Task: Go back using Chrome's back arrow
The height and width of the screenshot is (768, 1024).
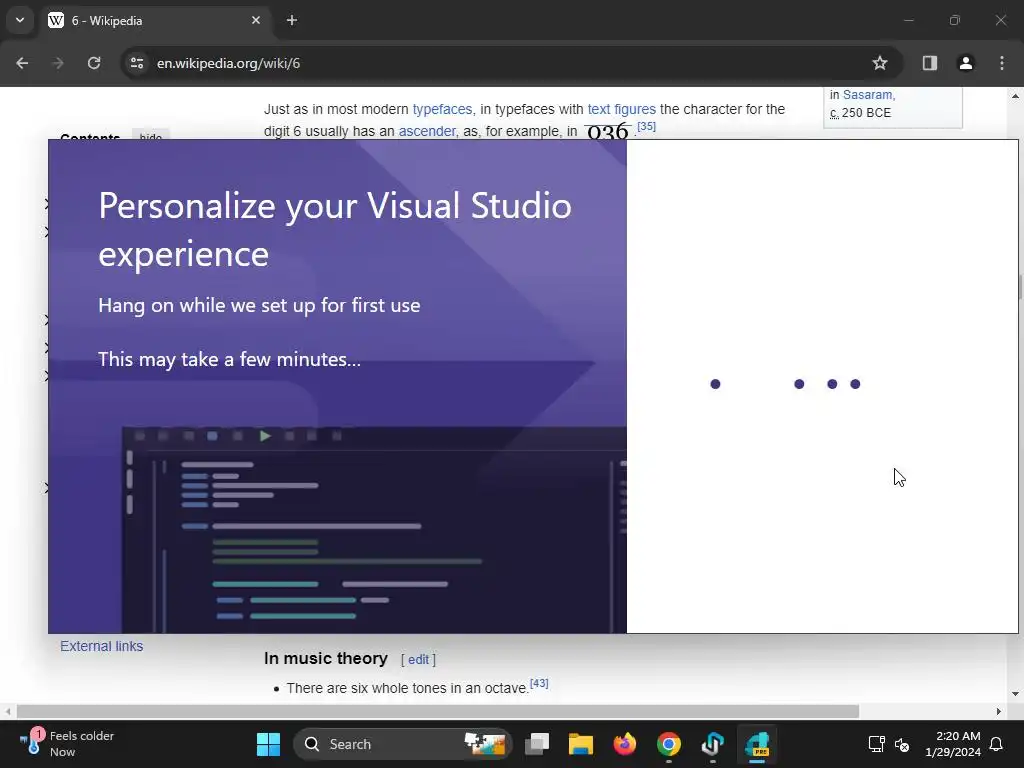Action: pyautogui.click(x=22, y=63)
